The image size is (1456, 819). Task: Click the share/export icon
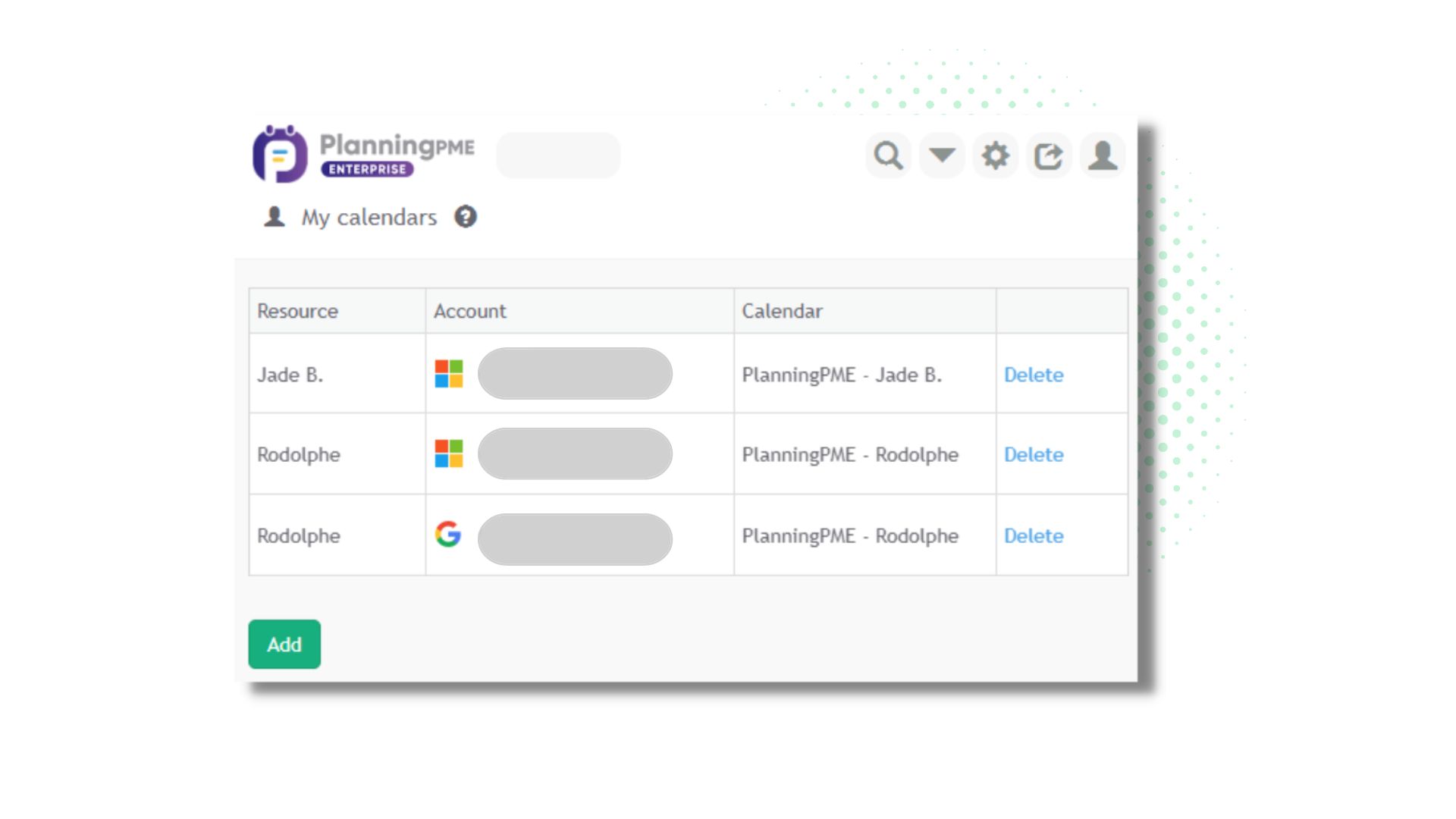pos(1049,156)
